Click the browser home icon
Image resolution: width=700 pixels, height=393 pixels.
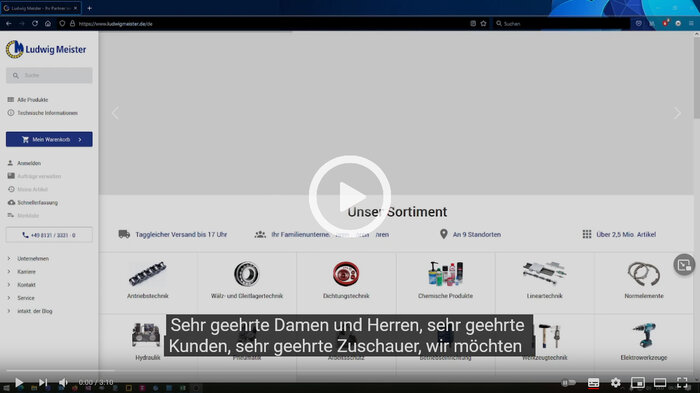coord(48,24)
